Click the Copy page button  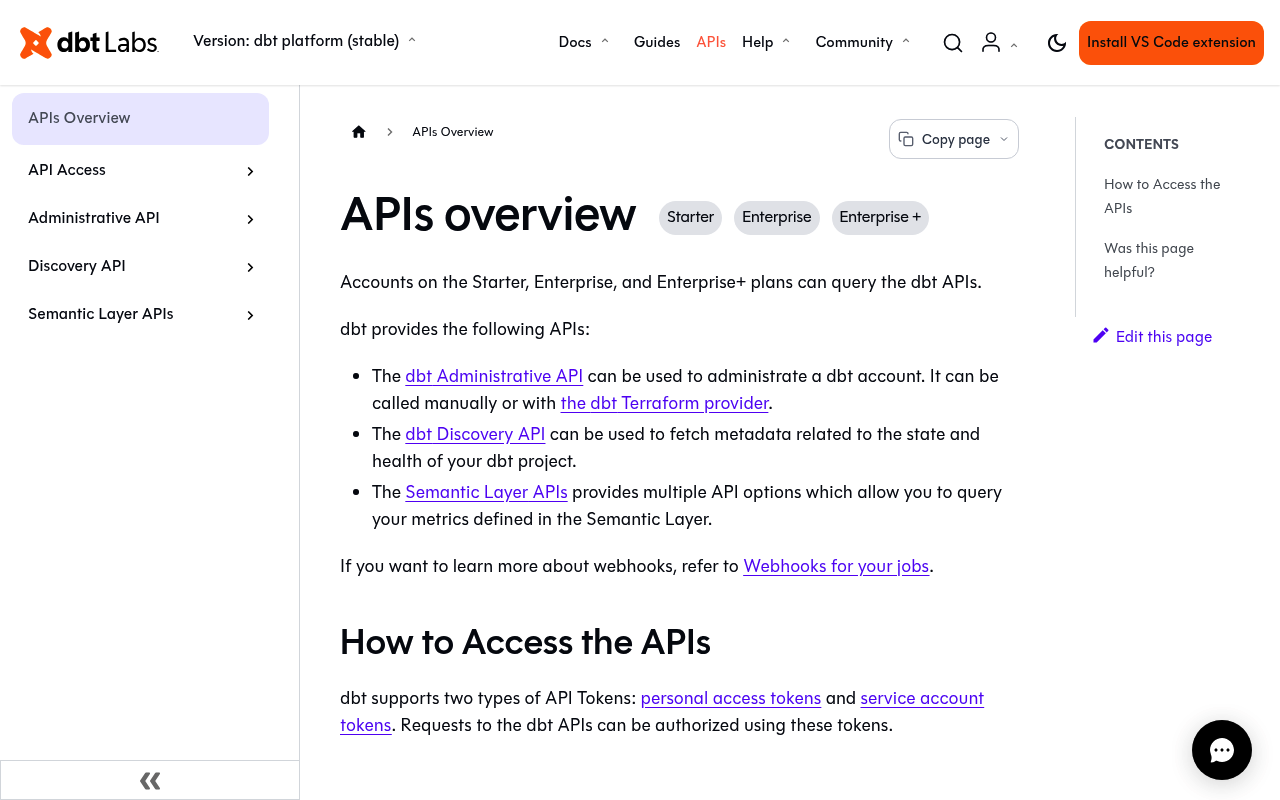pos(954,139)
